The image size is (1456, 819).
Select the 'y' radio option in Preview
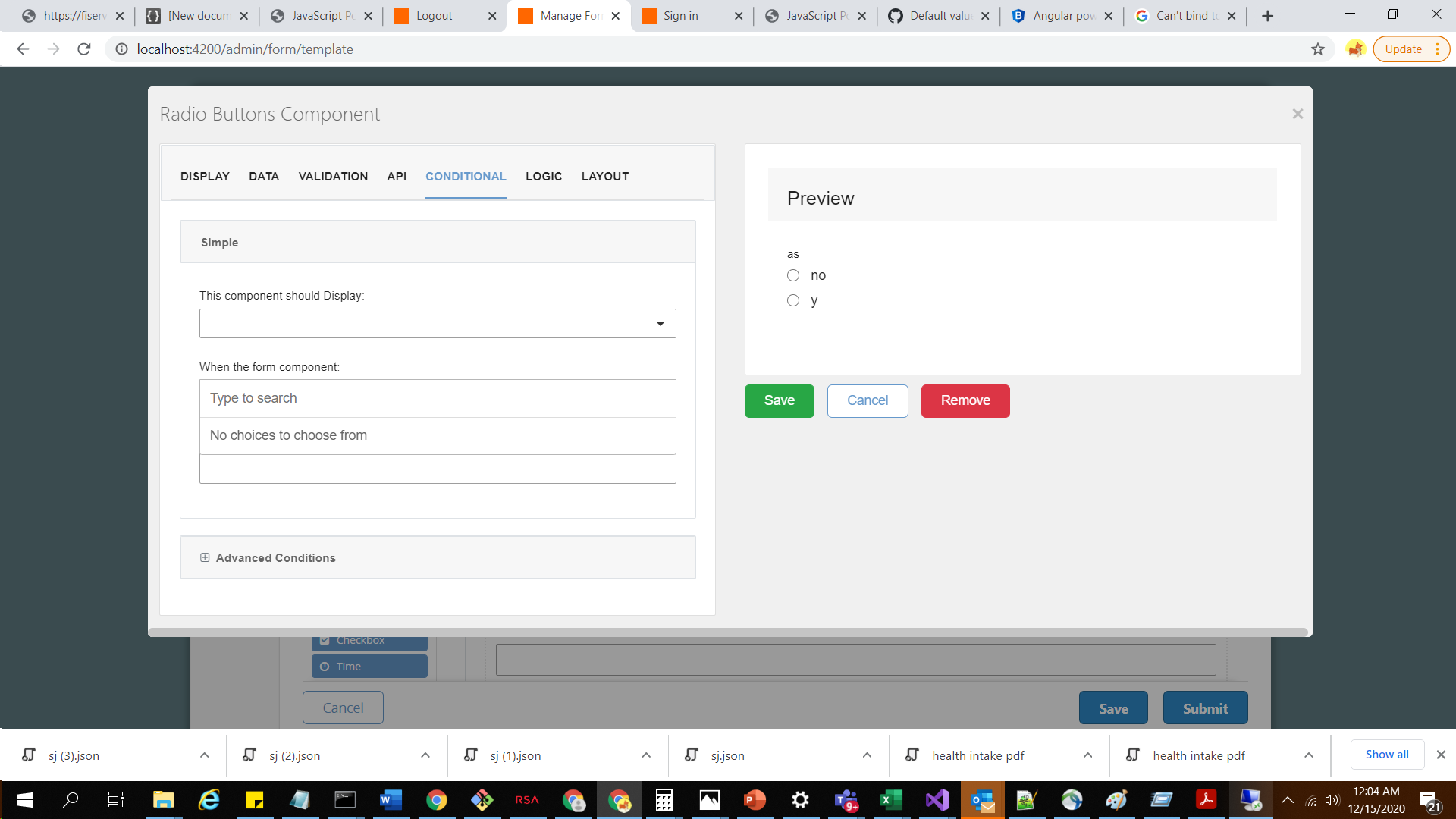coord(792,300)
